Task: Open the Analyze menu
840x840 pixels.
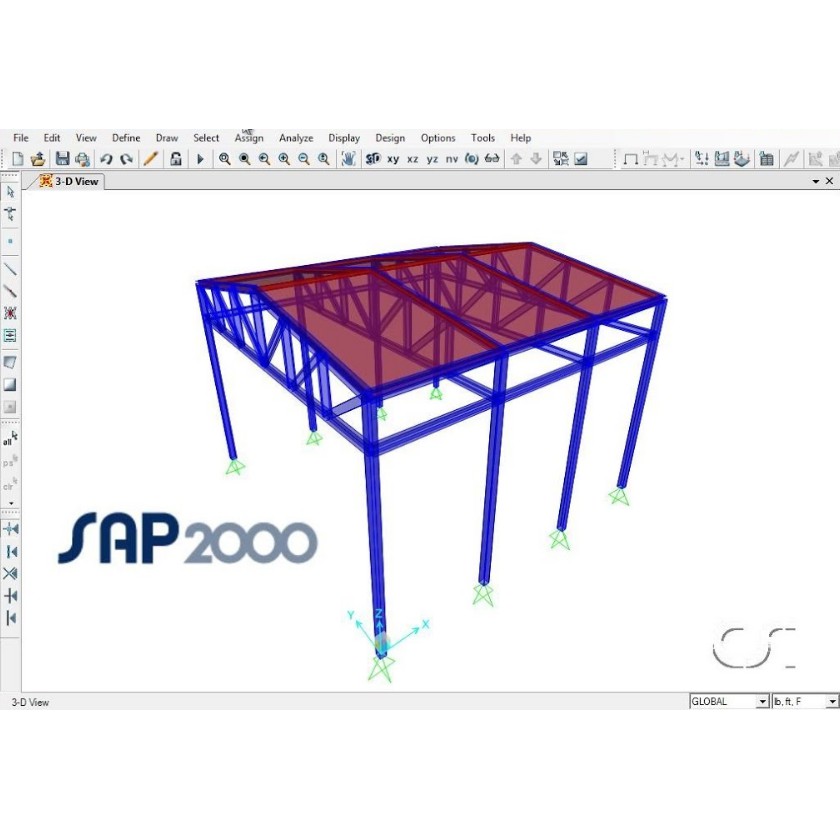Action: [x=296, y=138]
